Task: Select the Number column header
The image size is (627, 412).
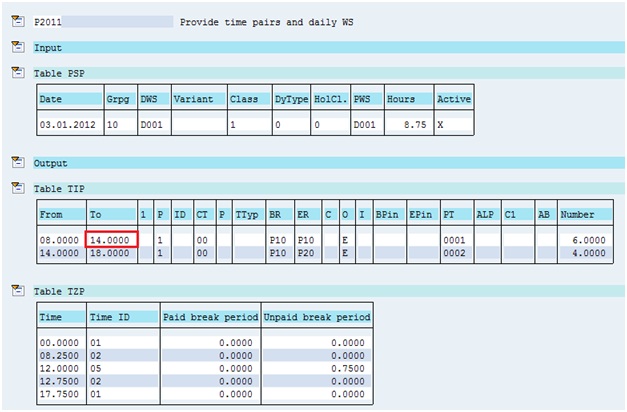Action: (578, 214)
